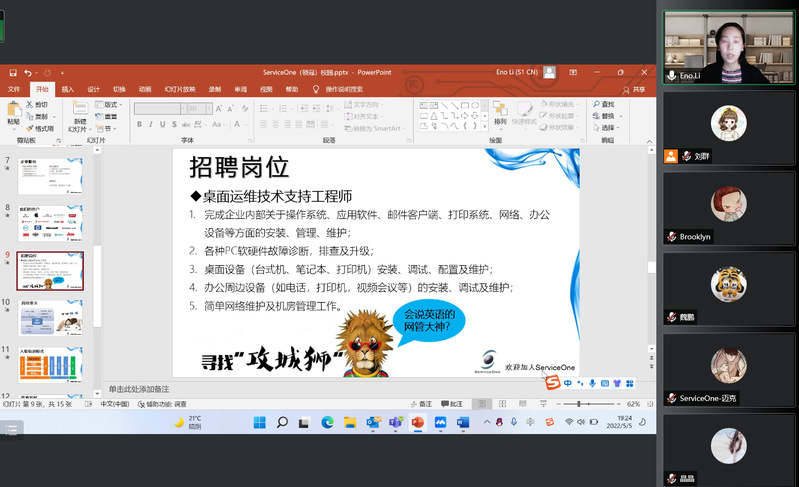Toggle the Notes (备注) pane in status bar
Viewport: 799px width, 487px height.
pos(421,404)
